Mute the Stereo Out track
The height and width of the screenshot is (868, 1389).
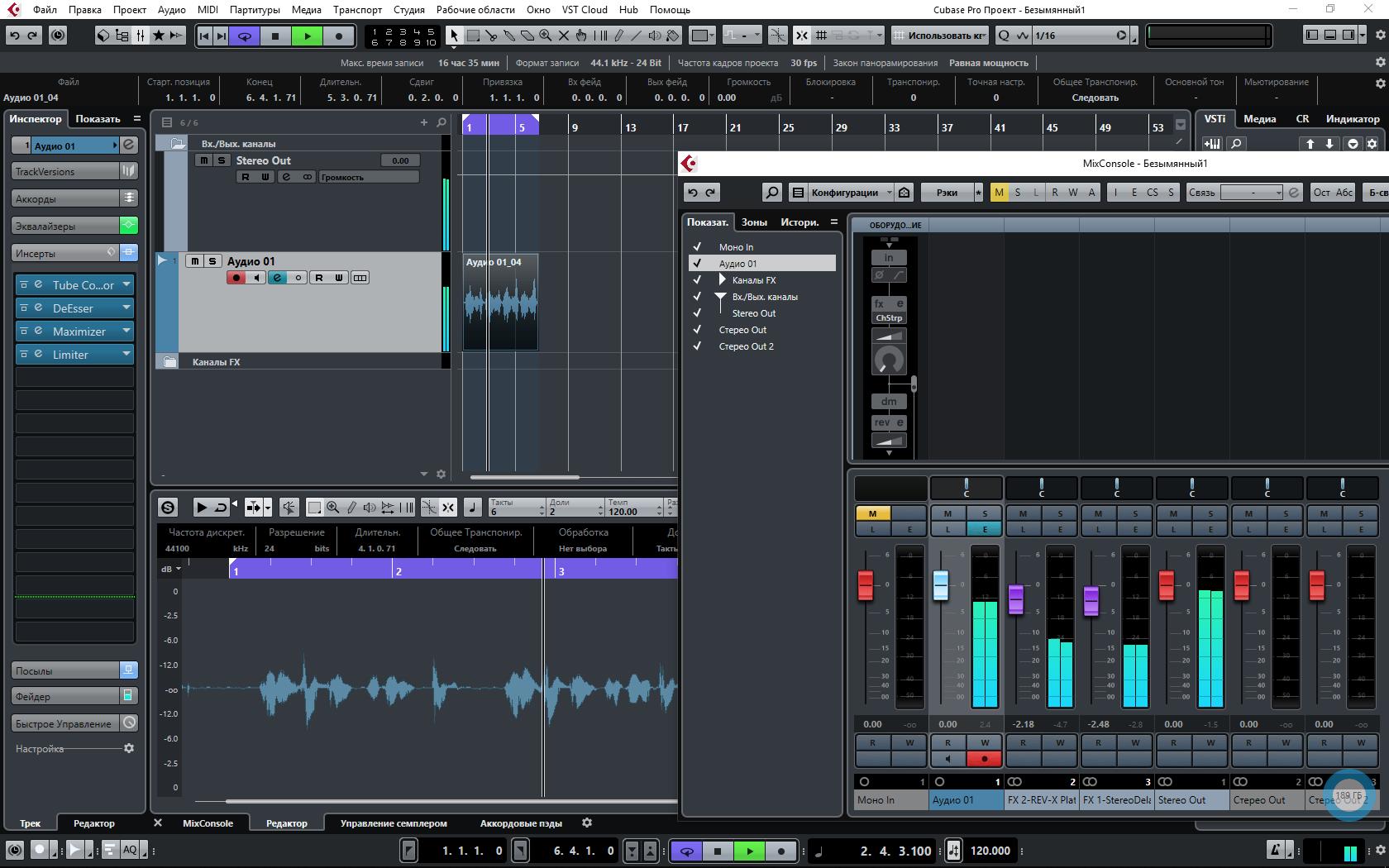tap(203, 160)
